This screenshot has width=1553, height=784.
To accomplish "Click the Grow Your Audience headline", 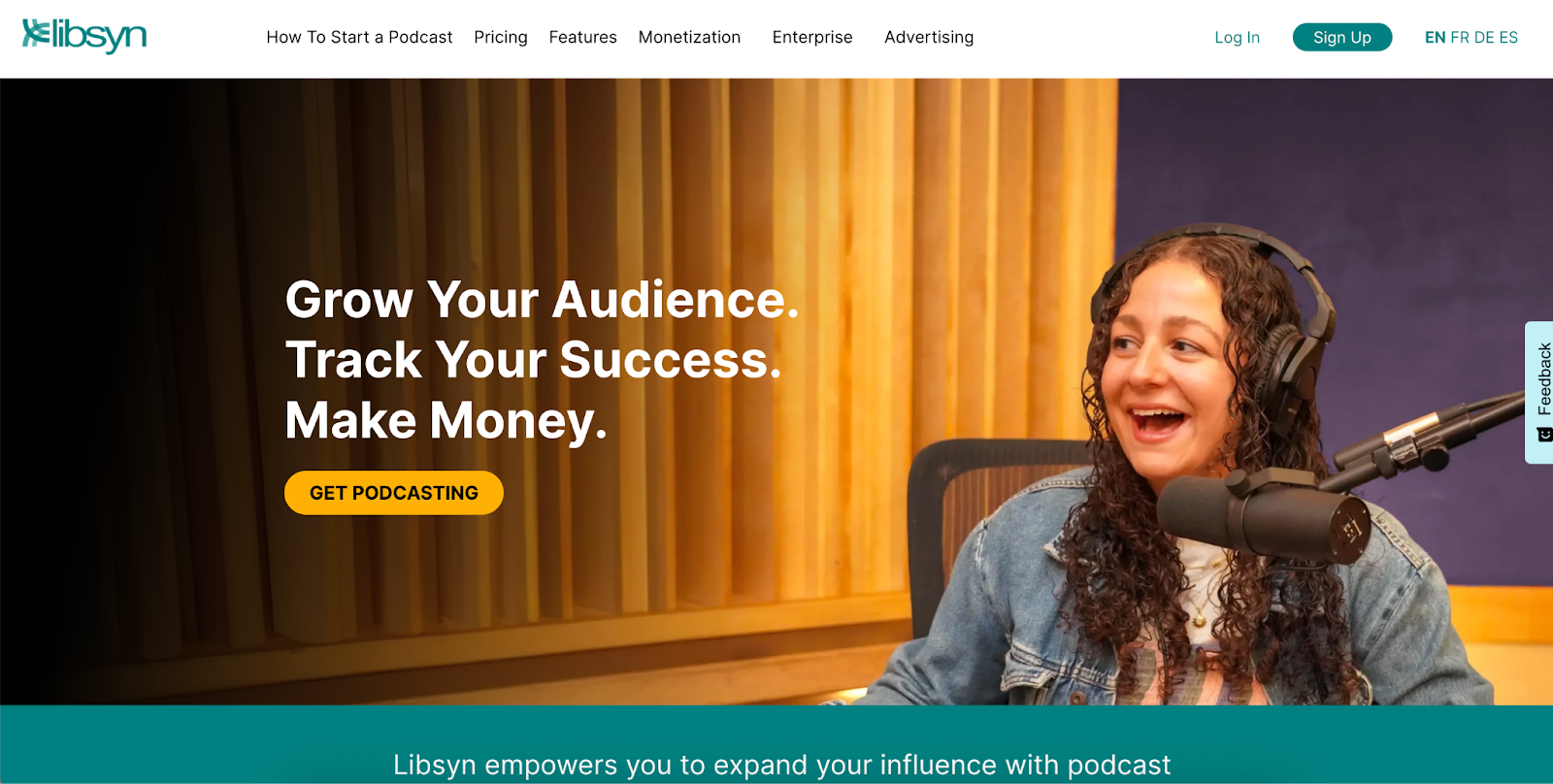I will coord(542,300).
